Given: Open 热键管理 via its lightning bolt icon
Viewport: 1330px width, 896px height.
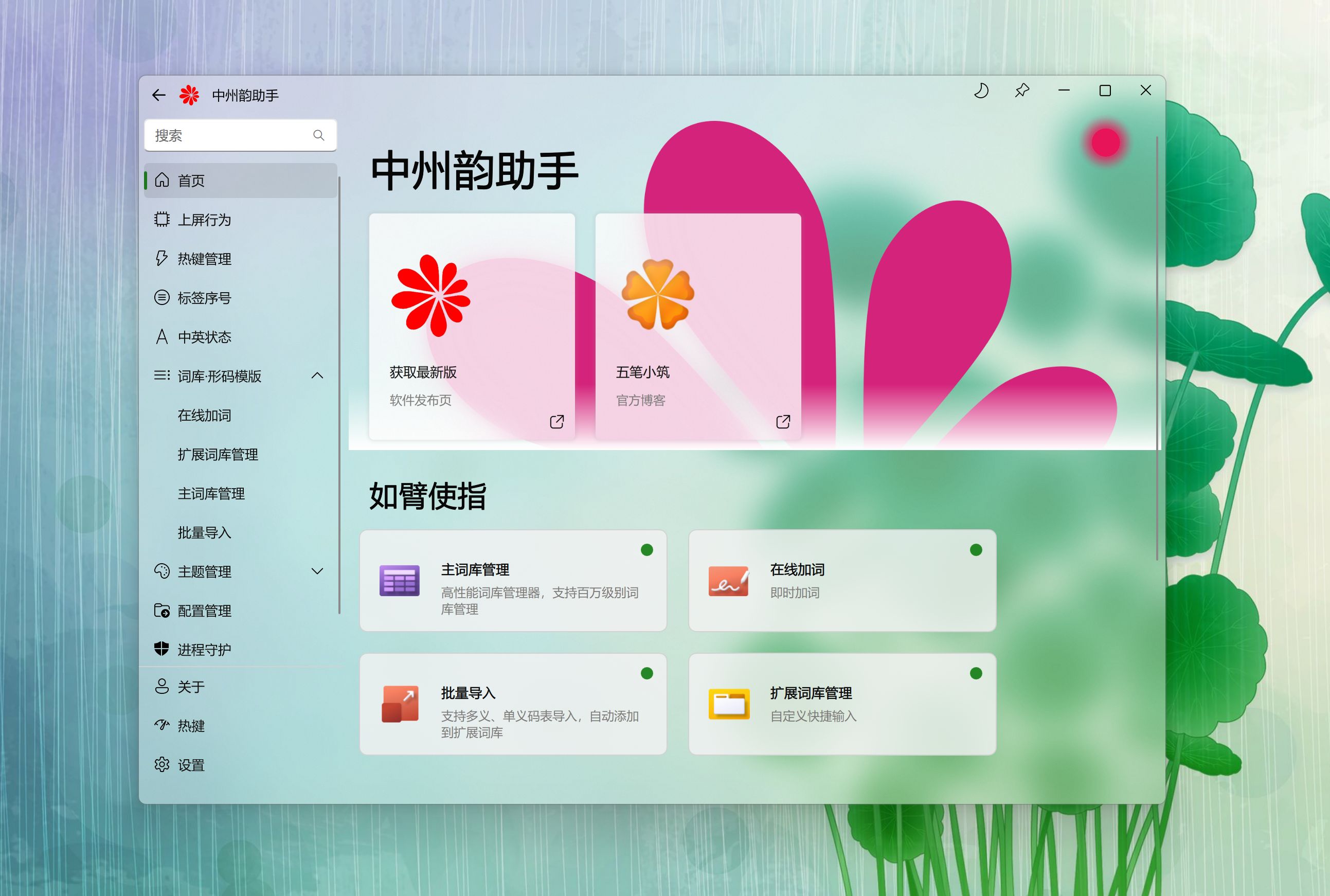Looking at the screenshot, I should [161, 259].
